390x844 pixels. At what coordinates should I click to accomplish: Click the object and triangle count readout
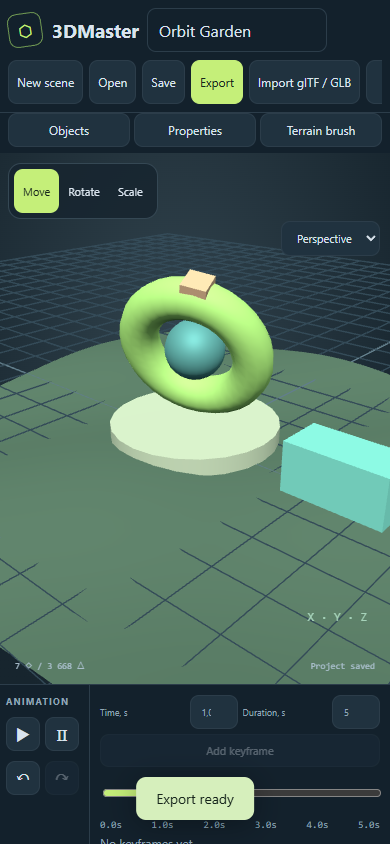point(49,666)
